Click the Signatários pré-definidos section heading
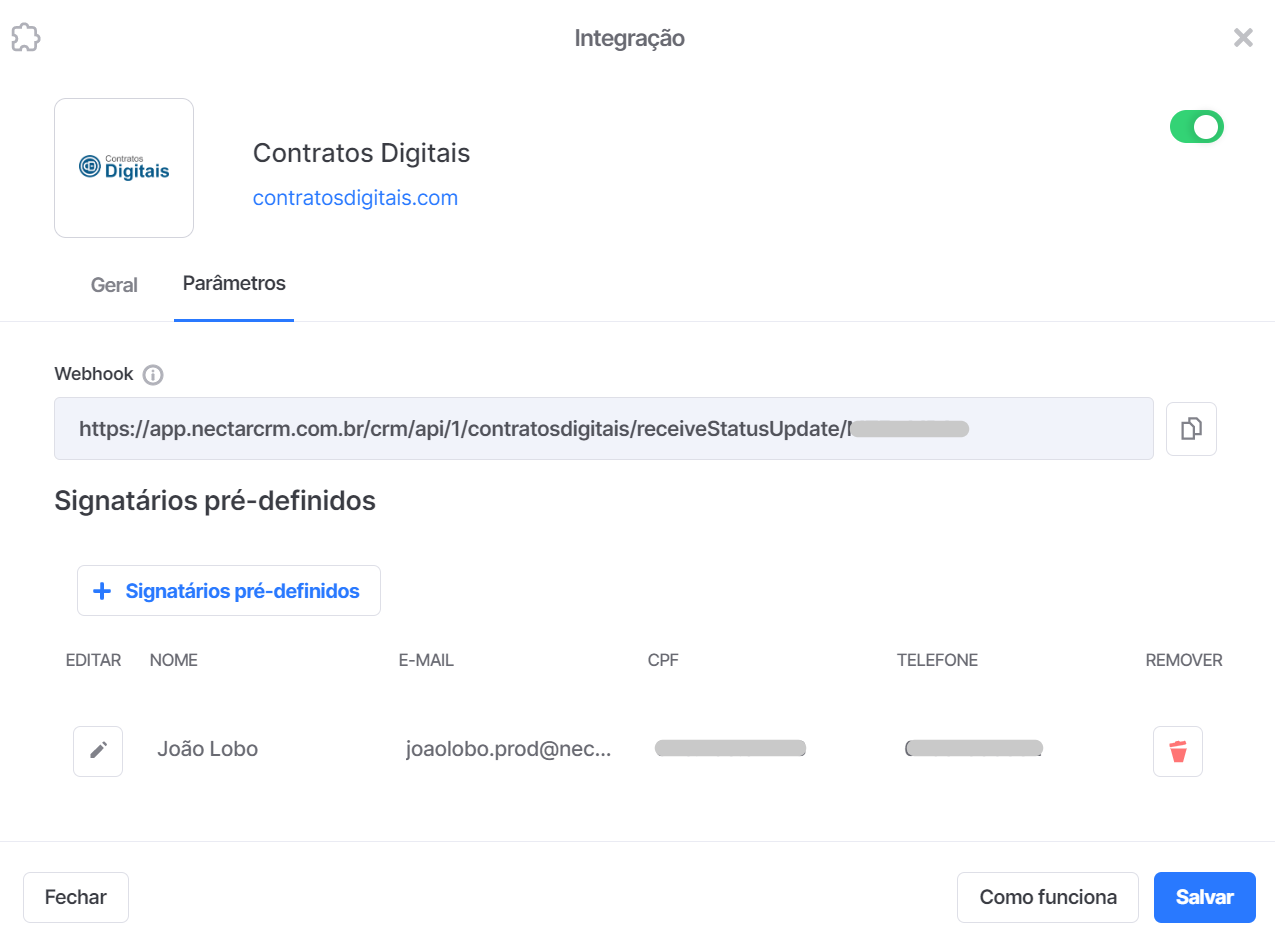The height and width of the screenshot is (940, 1275). [215, 501]
